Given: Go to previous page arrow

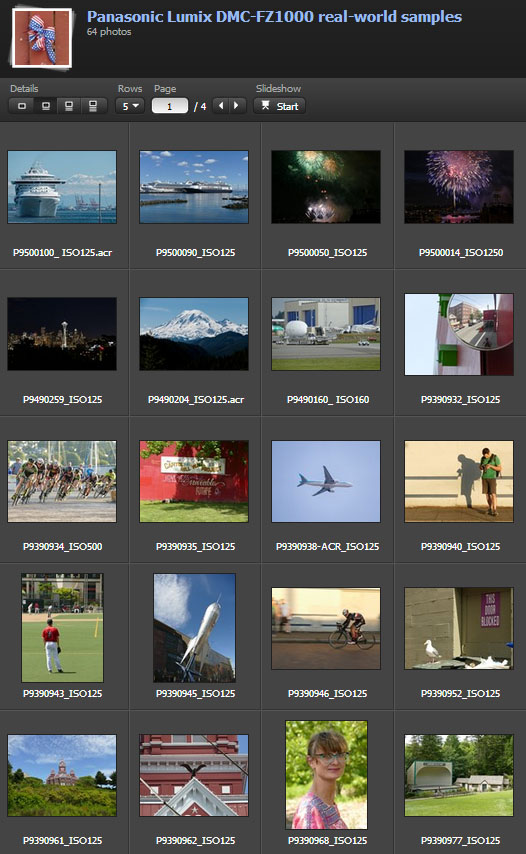Looking at the screenshot, I should [221, 106].
